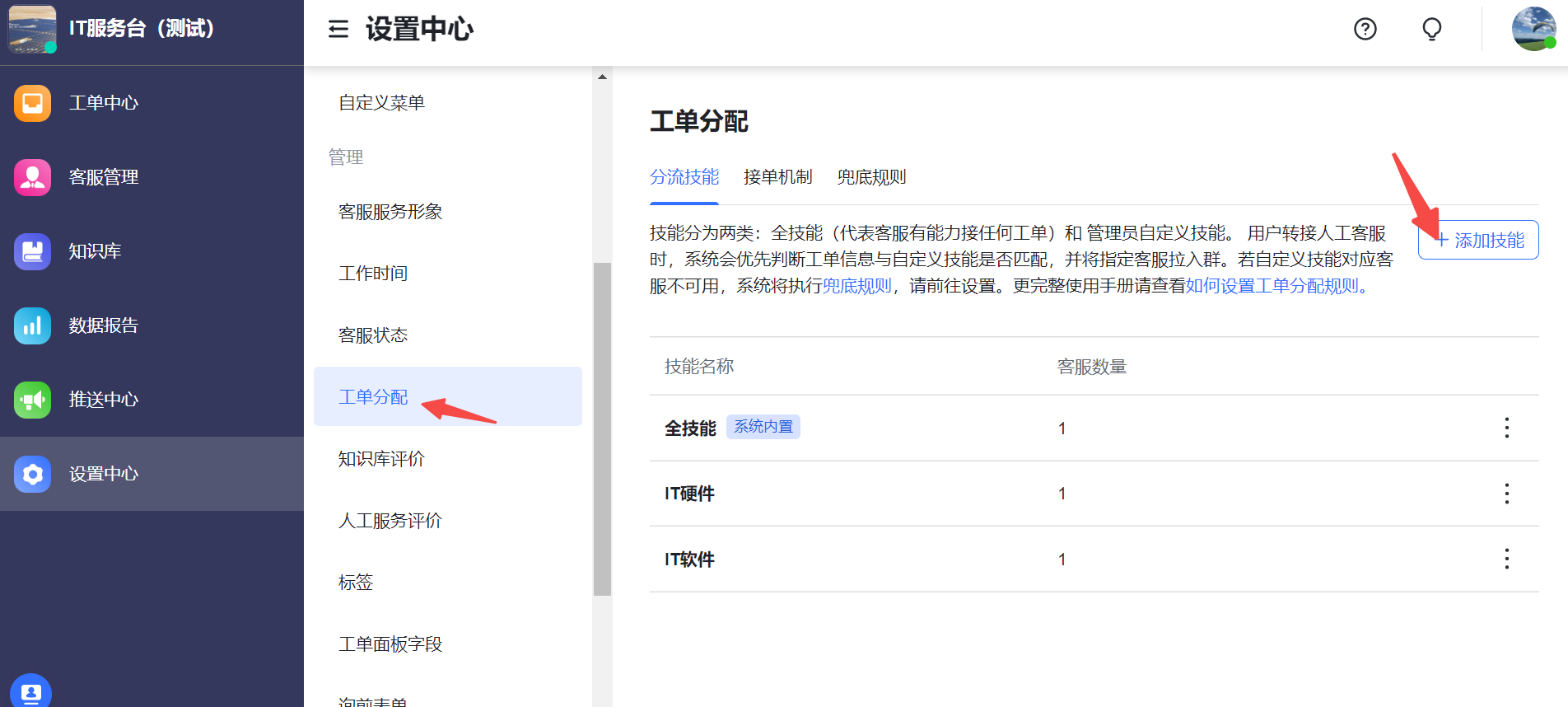The width and height of the screenshot is (1568, 707).
Task: Open more options for IT软件 row
Action: pyautogui.click(x=1506, y=559)
